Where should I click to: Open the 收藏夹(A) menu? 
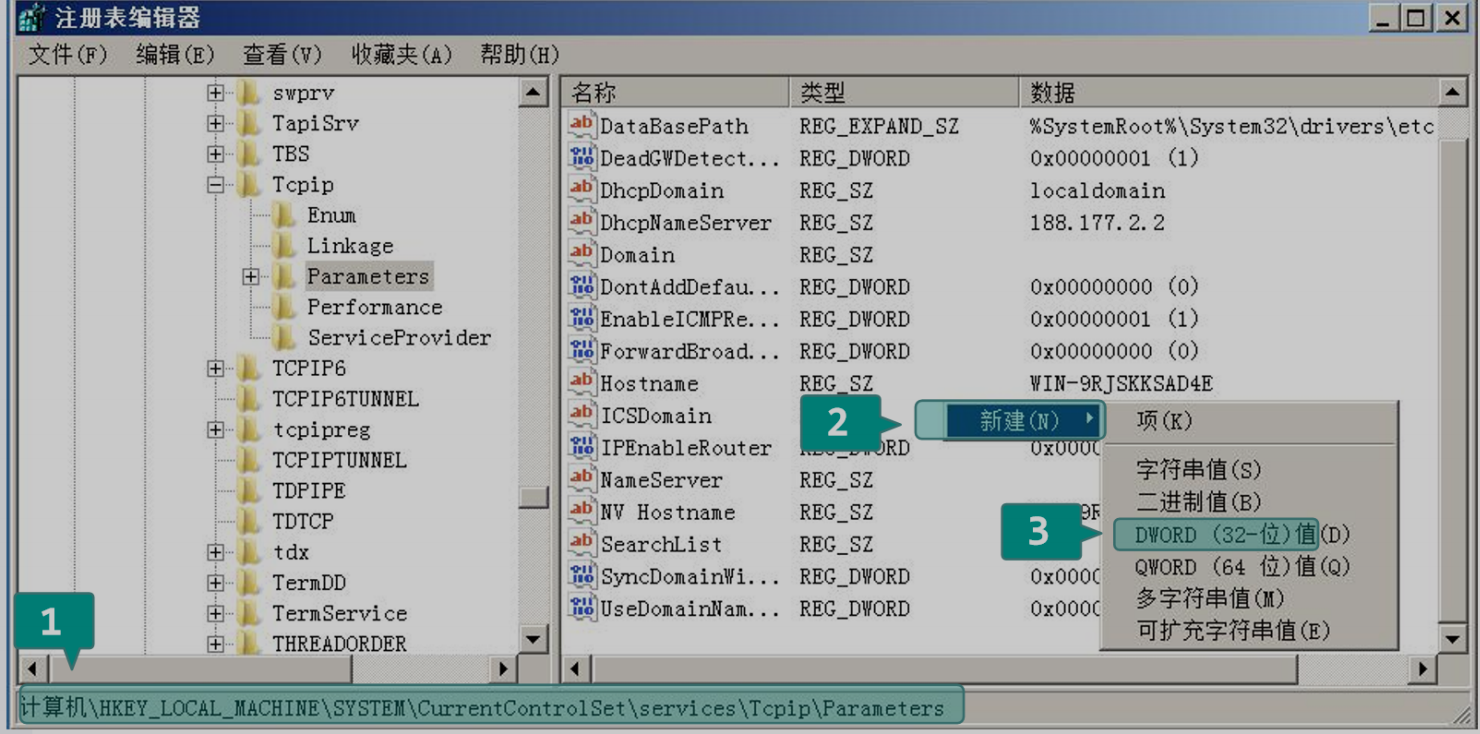click(401, 55)
